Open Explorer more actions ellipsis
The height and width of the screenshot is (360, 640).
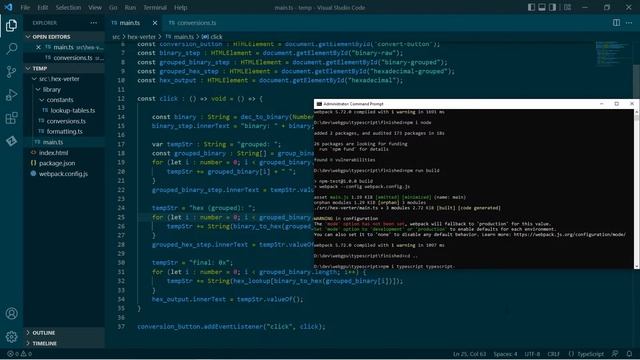(x=94, y=23)
